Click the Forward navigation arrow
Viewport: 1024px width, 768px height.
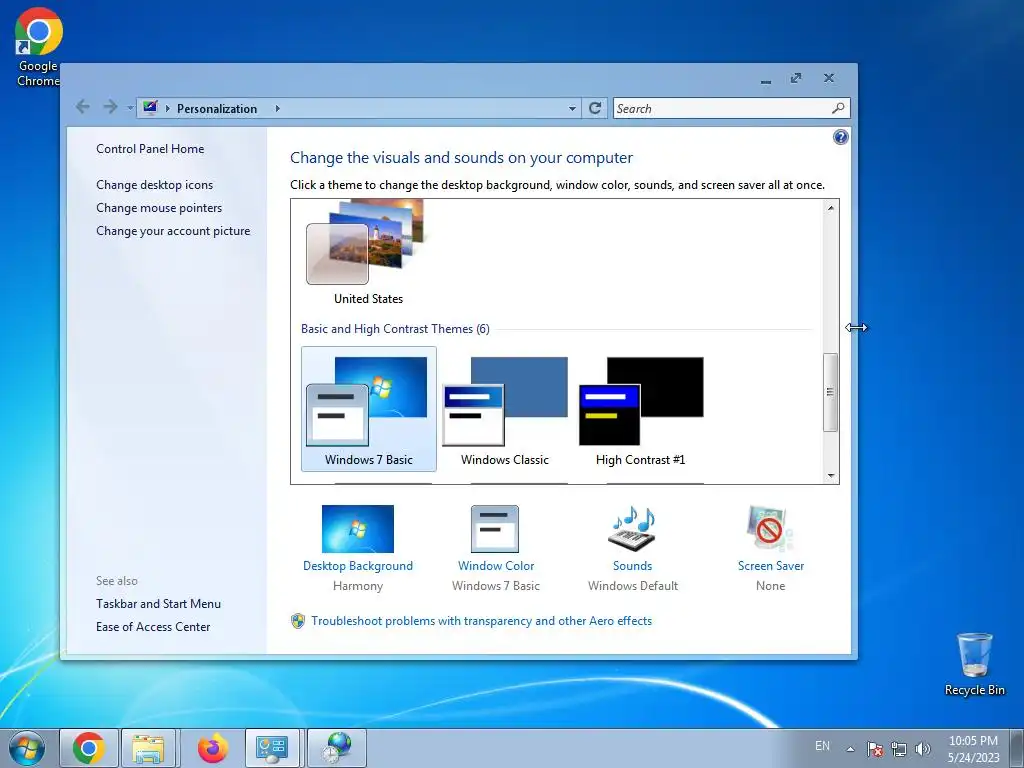click(x=110, y=106)
